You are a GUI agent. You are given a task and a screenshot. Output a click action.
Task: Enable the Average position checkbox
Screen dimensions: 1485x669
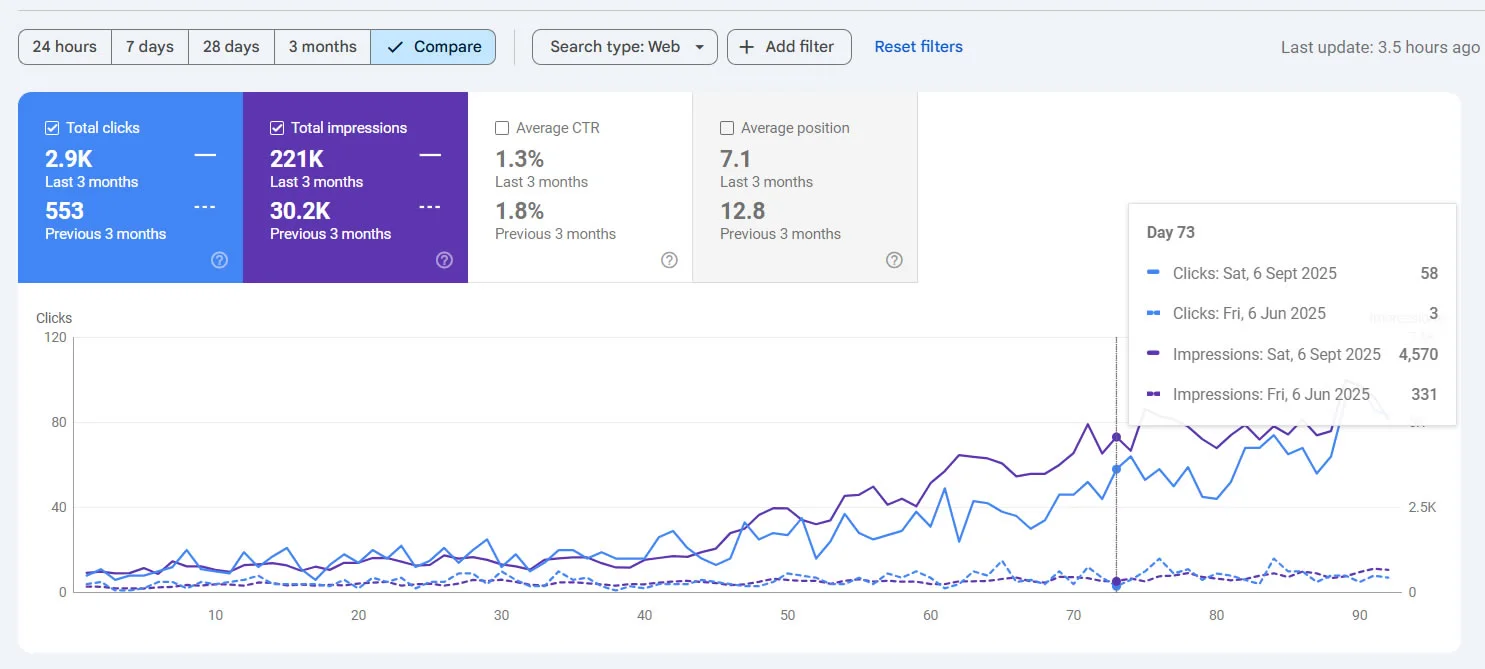[727, 127]
